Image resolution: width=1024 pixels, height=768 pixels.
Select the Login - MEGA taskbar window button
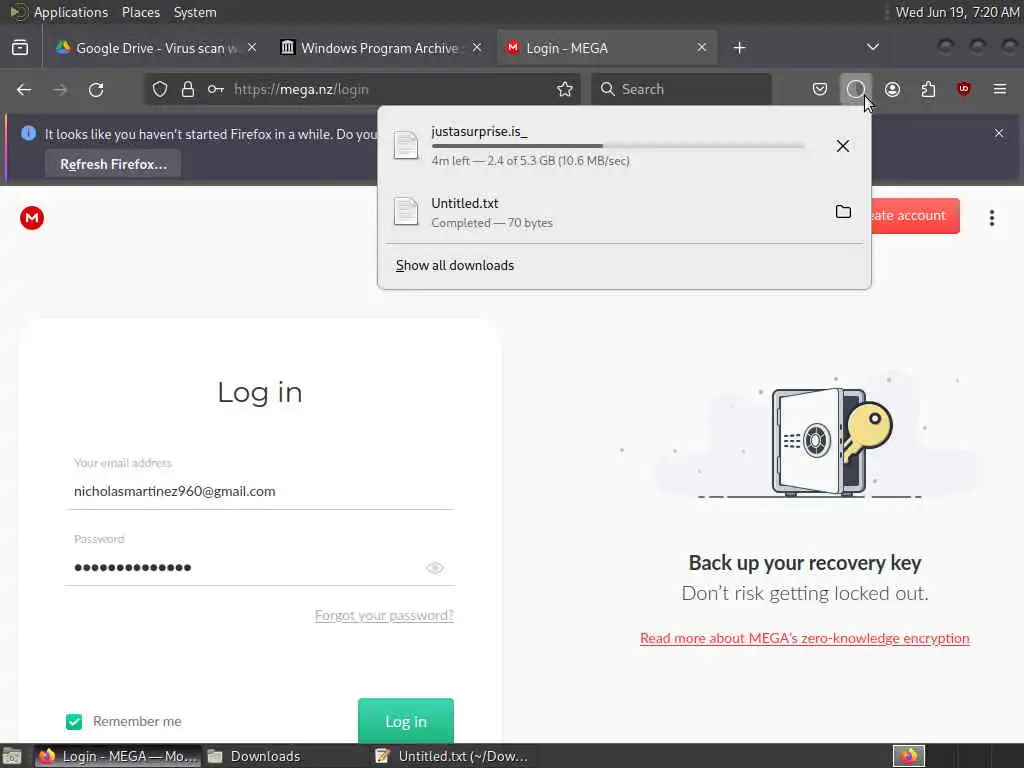[118, 756]
